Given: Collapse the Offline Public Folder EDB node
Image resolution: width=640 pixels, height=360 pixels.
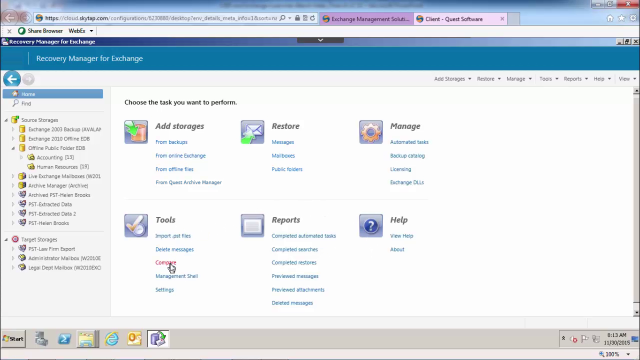Looking at the screenshot, I should pos(13,148).
